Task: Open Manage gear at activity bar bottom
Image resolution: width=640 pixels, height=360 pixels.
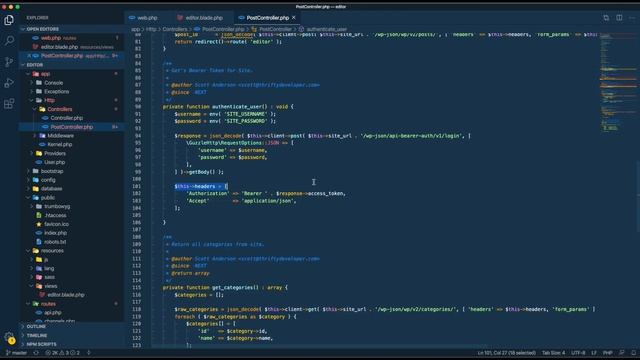Action: (9, 338)
